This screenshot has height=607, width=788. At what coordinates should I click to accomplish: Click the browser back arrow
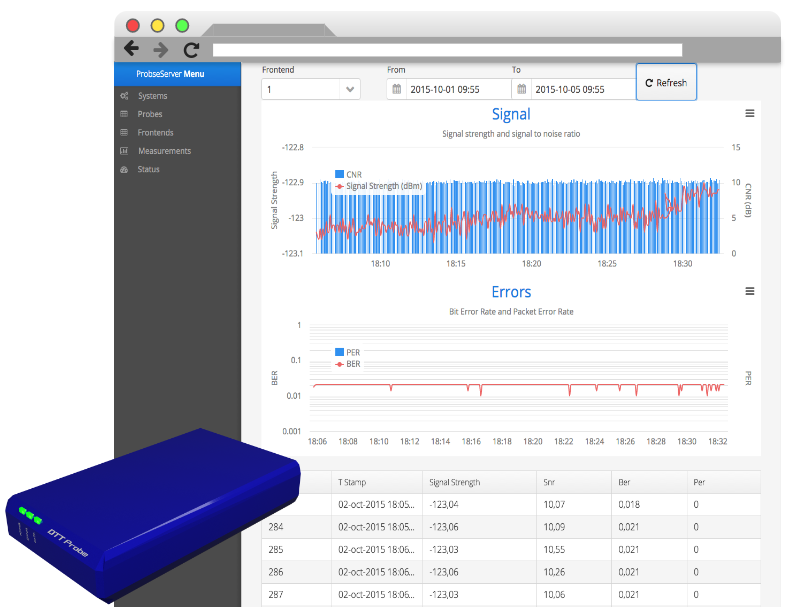tap(131, 49)
